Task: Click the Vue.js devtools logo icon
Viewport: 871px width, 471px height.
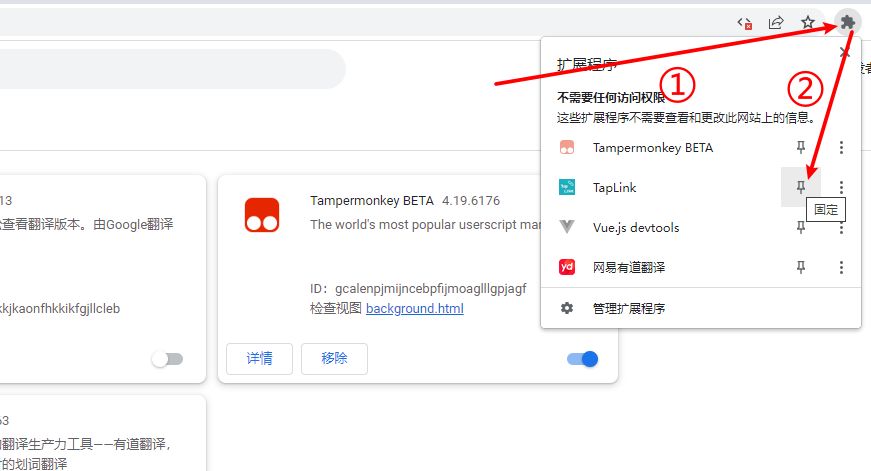Action: [x=567, y=227]
